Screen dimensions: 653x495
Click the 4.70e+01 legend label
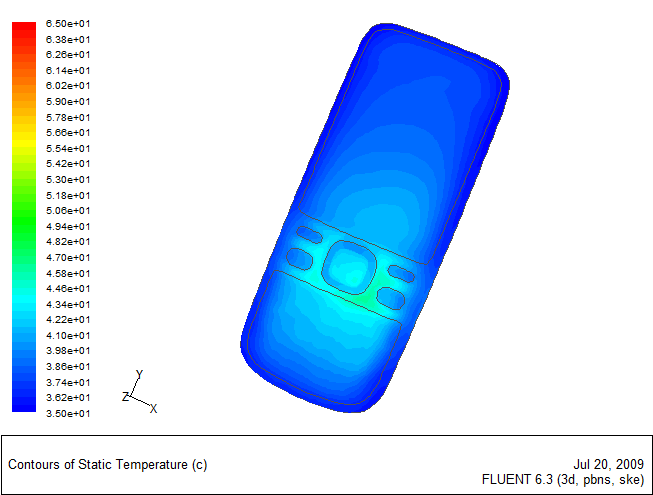click(x=68, y=257)
